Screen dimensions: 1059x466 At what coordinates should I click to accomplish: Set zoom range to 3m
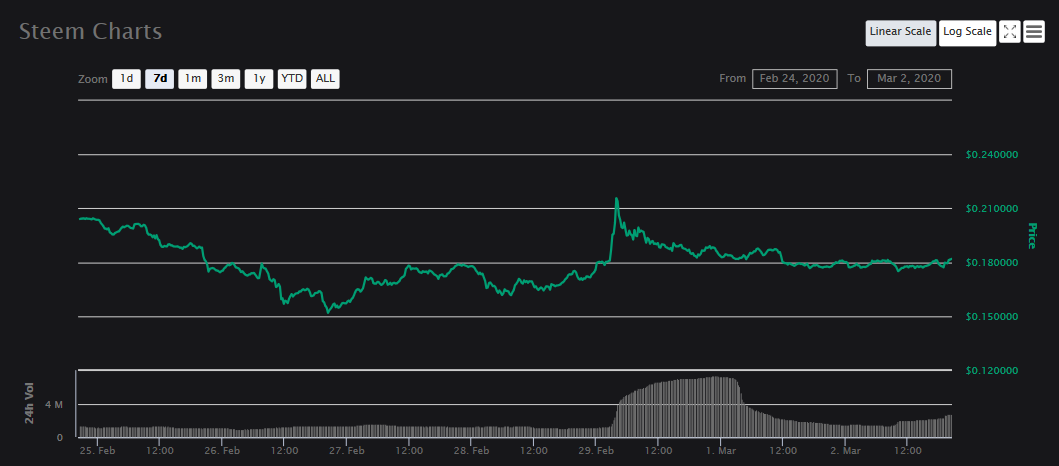(226, 79)
